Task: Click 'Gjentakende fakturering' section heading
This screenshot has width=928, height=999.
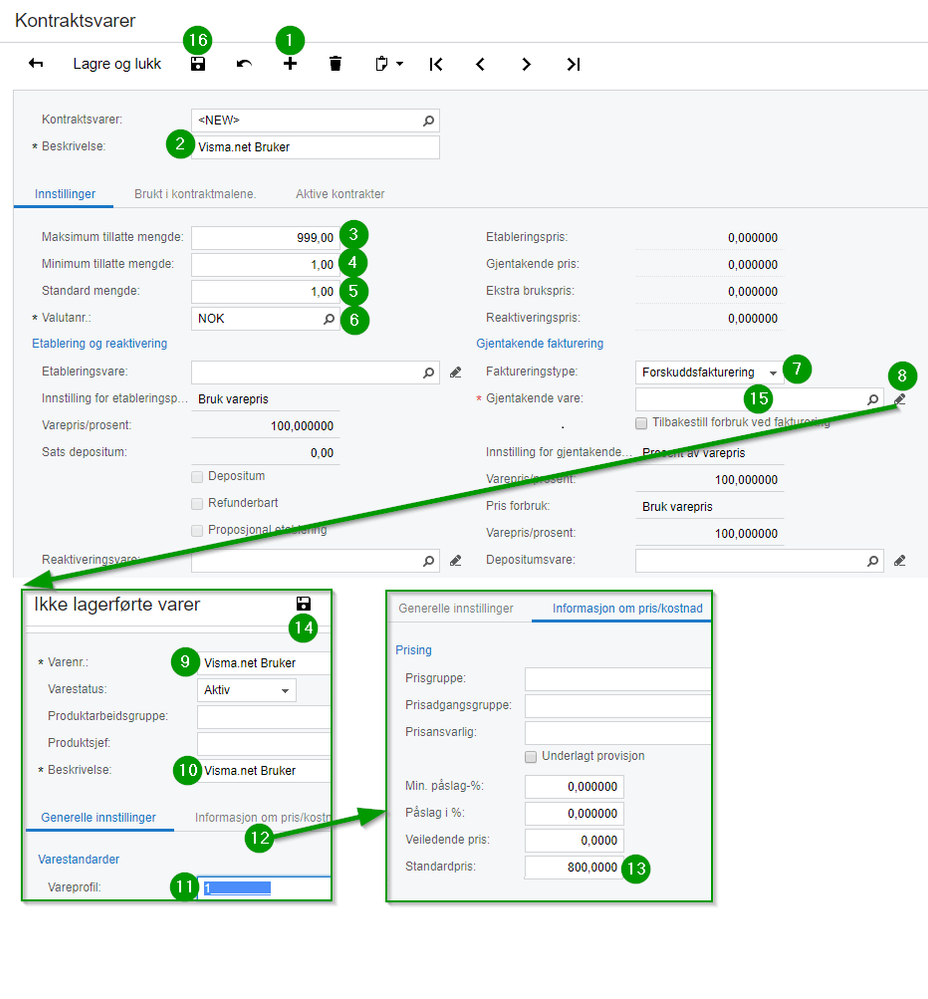Action: click(x=539, y=343)
